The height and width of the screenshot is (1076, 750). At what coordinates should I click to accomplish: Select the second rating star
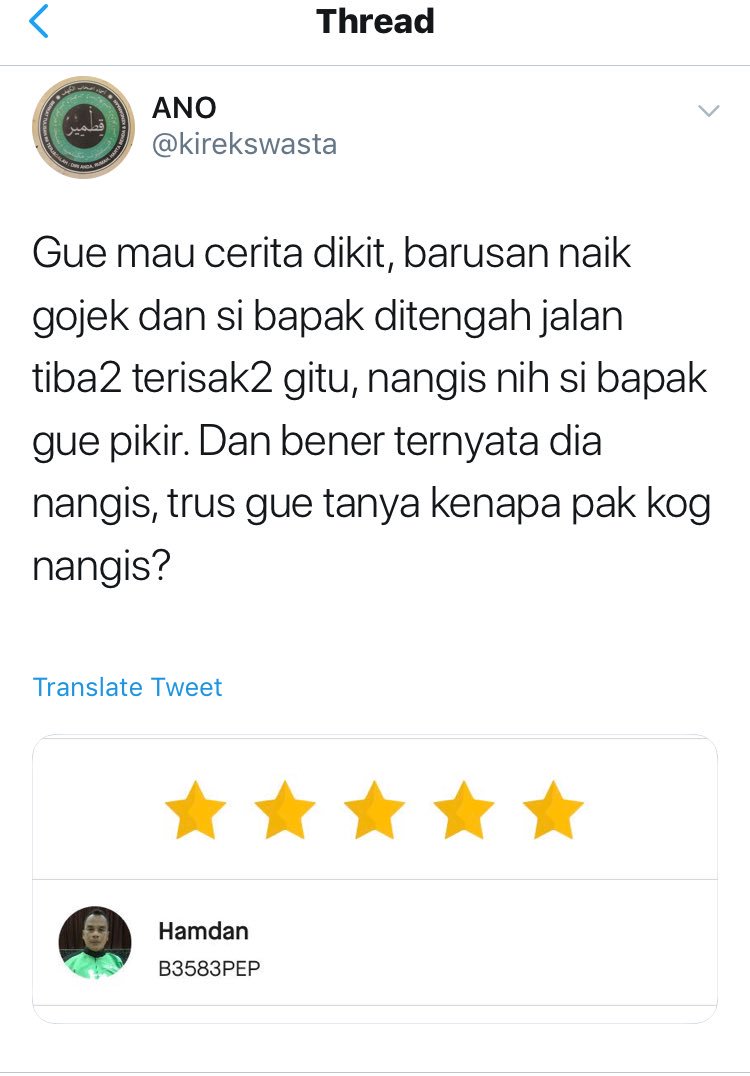click(285, 810)
